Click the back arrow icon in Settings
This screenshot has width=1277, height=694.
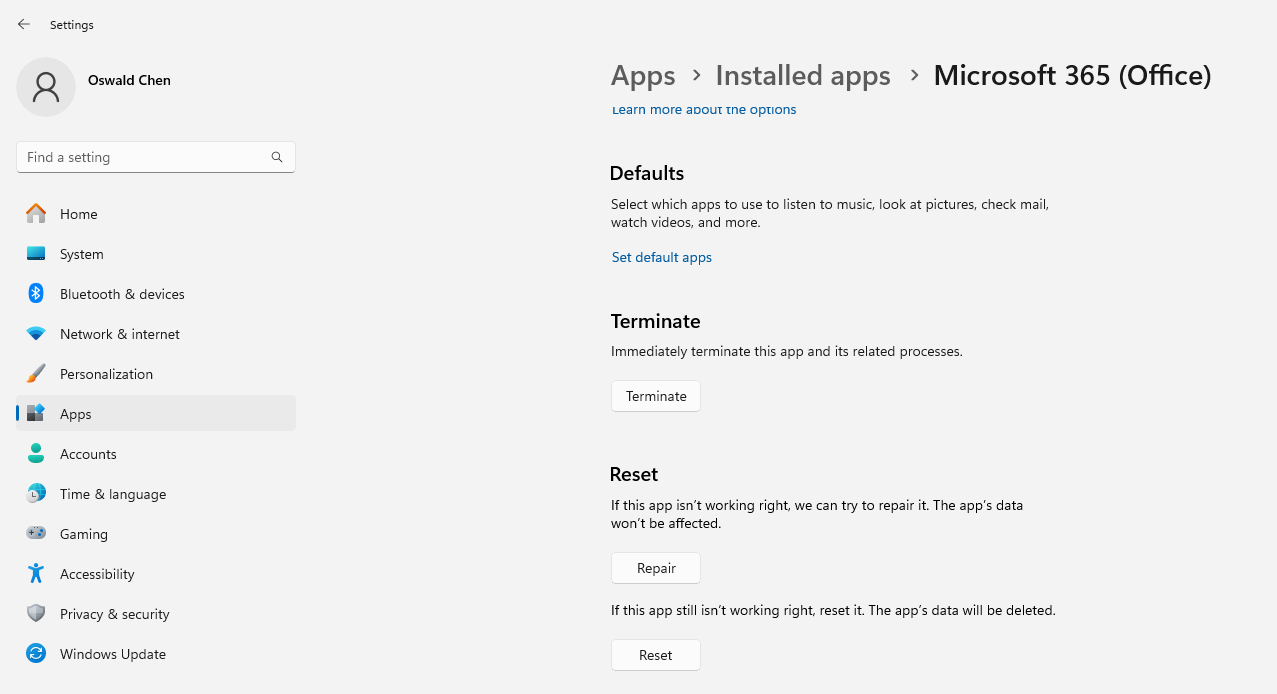pyautogui.click(x=24, y=24)
